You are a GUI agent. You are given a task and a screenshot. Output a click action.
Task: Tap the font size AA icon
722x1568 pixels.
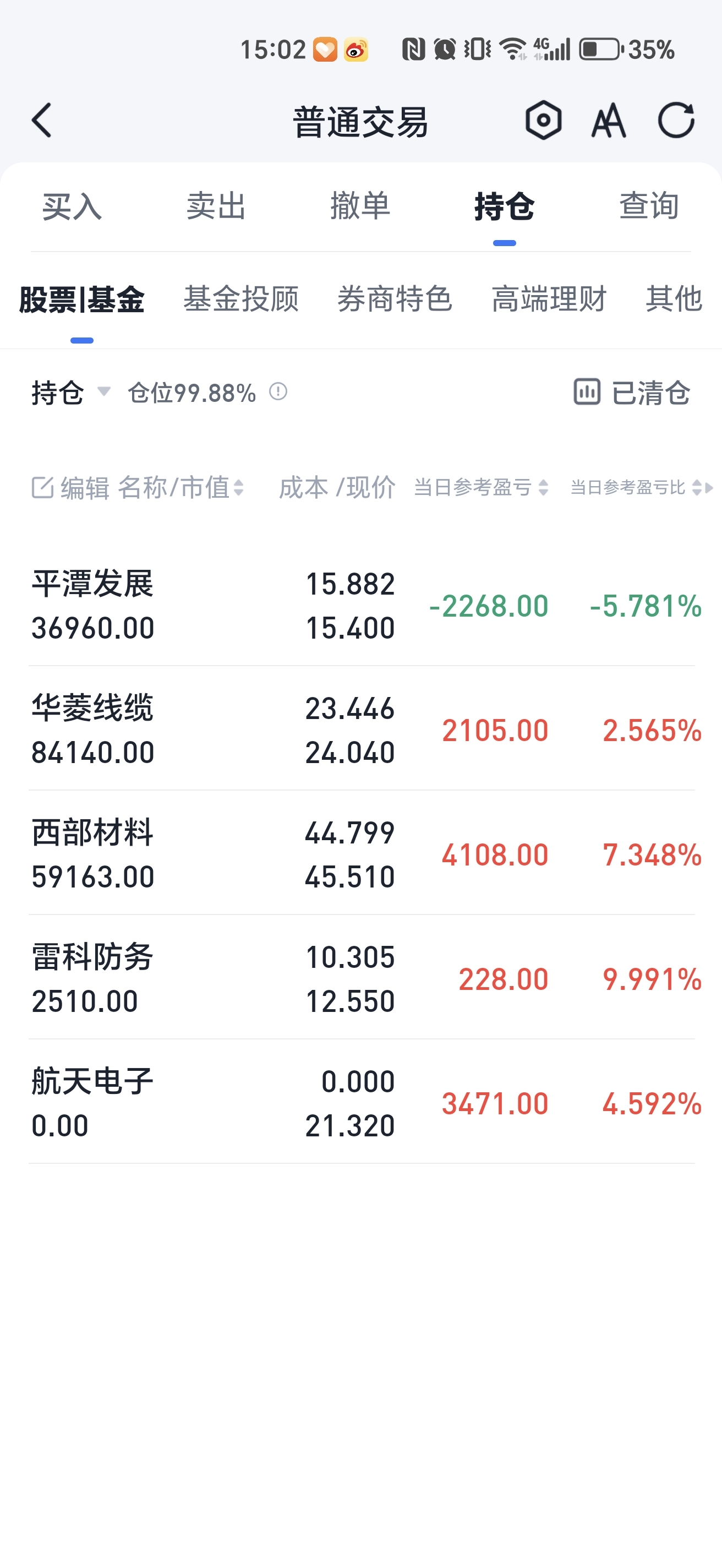[x=609, y=120]
